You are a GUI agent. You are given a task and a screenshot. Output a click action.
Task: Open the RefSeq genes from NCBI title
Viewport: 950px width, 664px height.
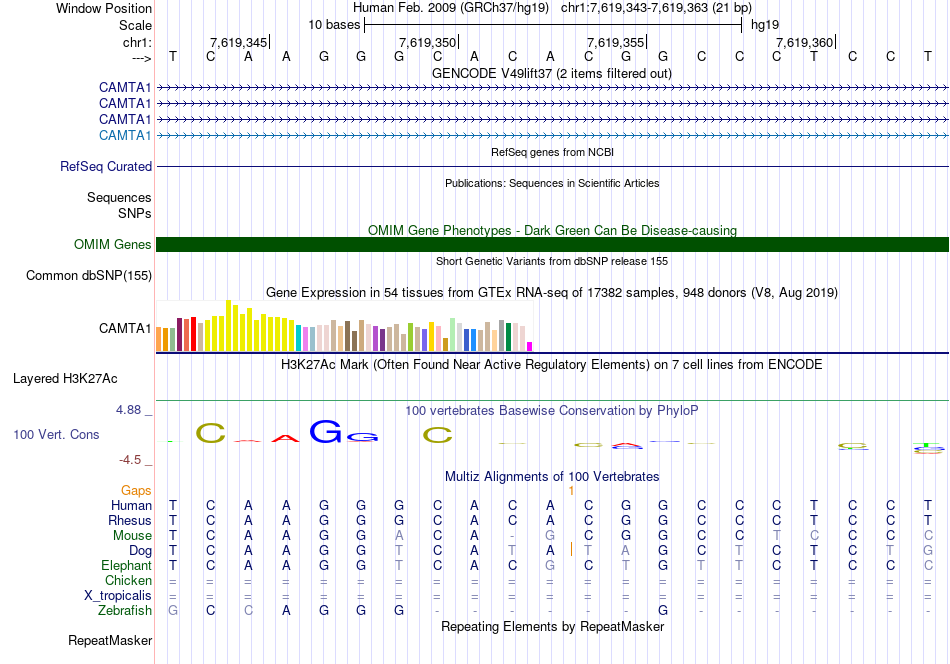pos(552,152)
